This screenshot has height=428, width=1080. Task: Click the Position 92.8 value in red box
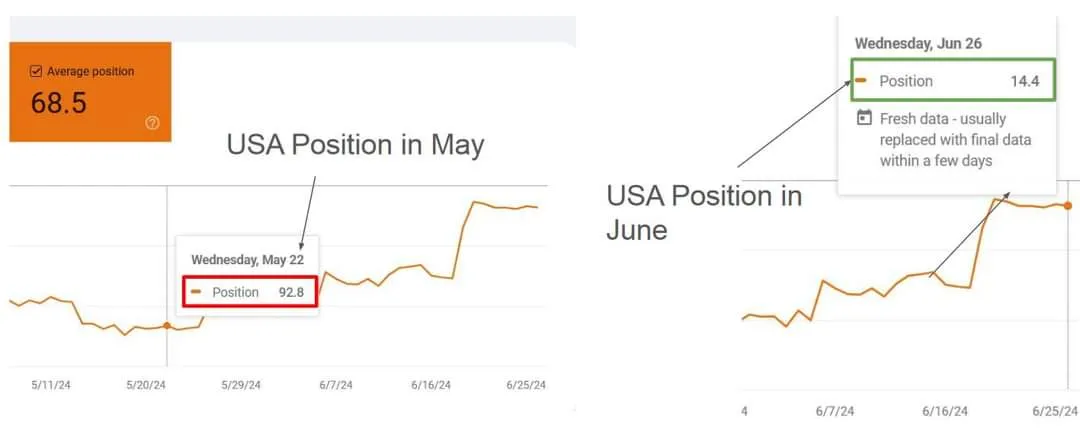[x=291, y=292]
